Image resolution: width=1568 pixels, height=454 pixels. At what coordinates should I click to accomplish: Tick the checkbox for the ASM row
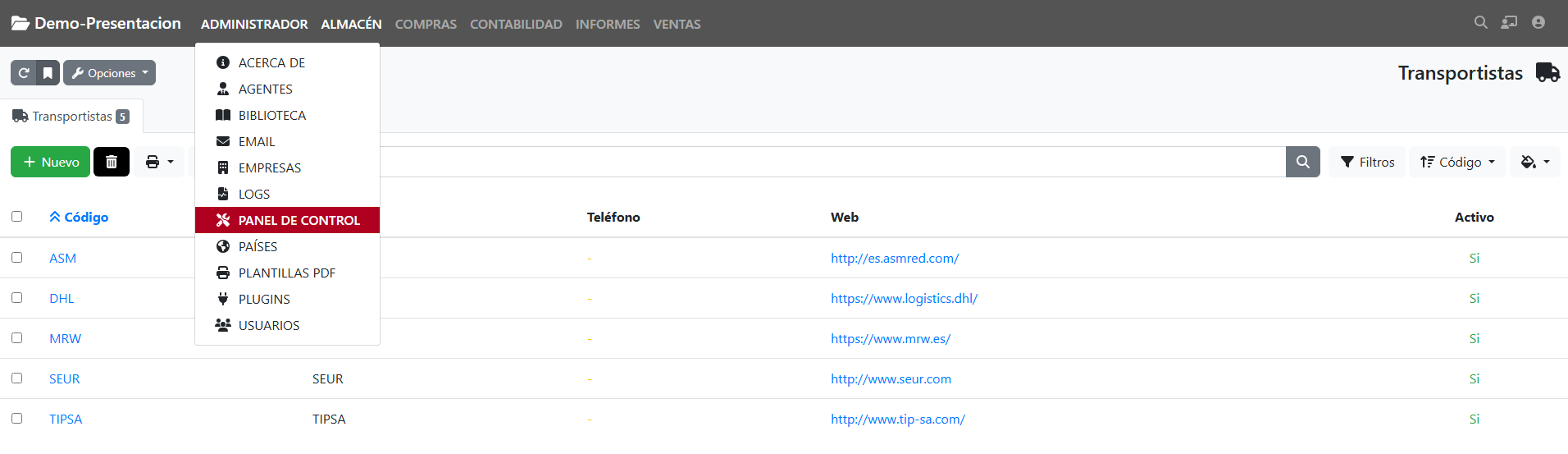click(x=16, y=257)
